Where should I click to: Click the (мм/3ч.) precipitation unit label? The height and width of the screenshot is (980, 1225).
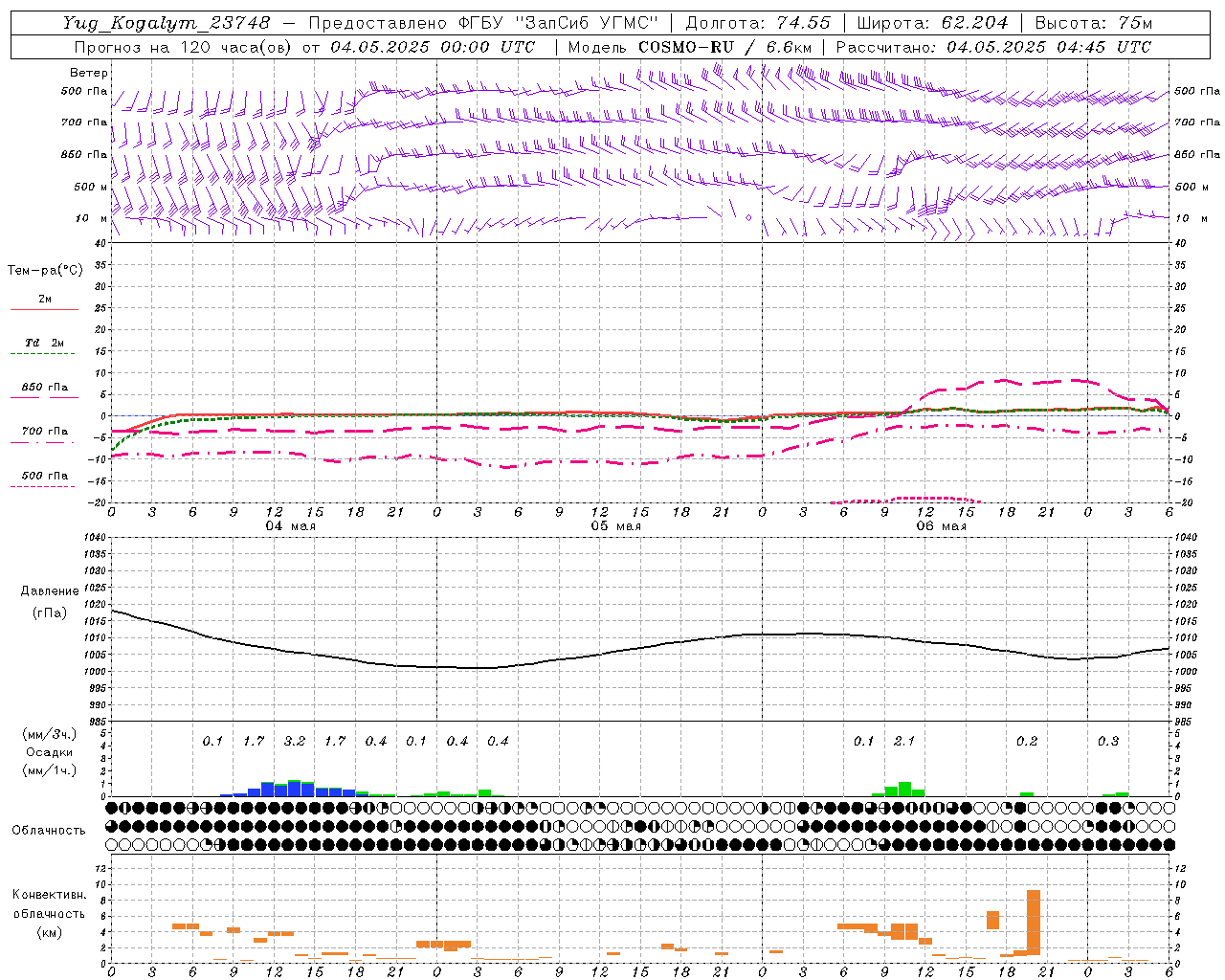point(50,735)
